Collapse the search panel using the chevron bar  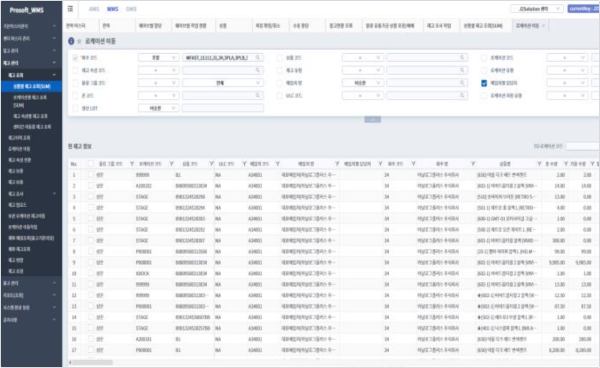coord(372,120)
